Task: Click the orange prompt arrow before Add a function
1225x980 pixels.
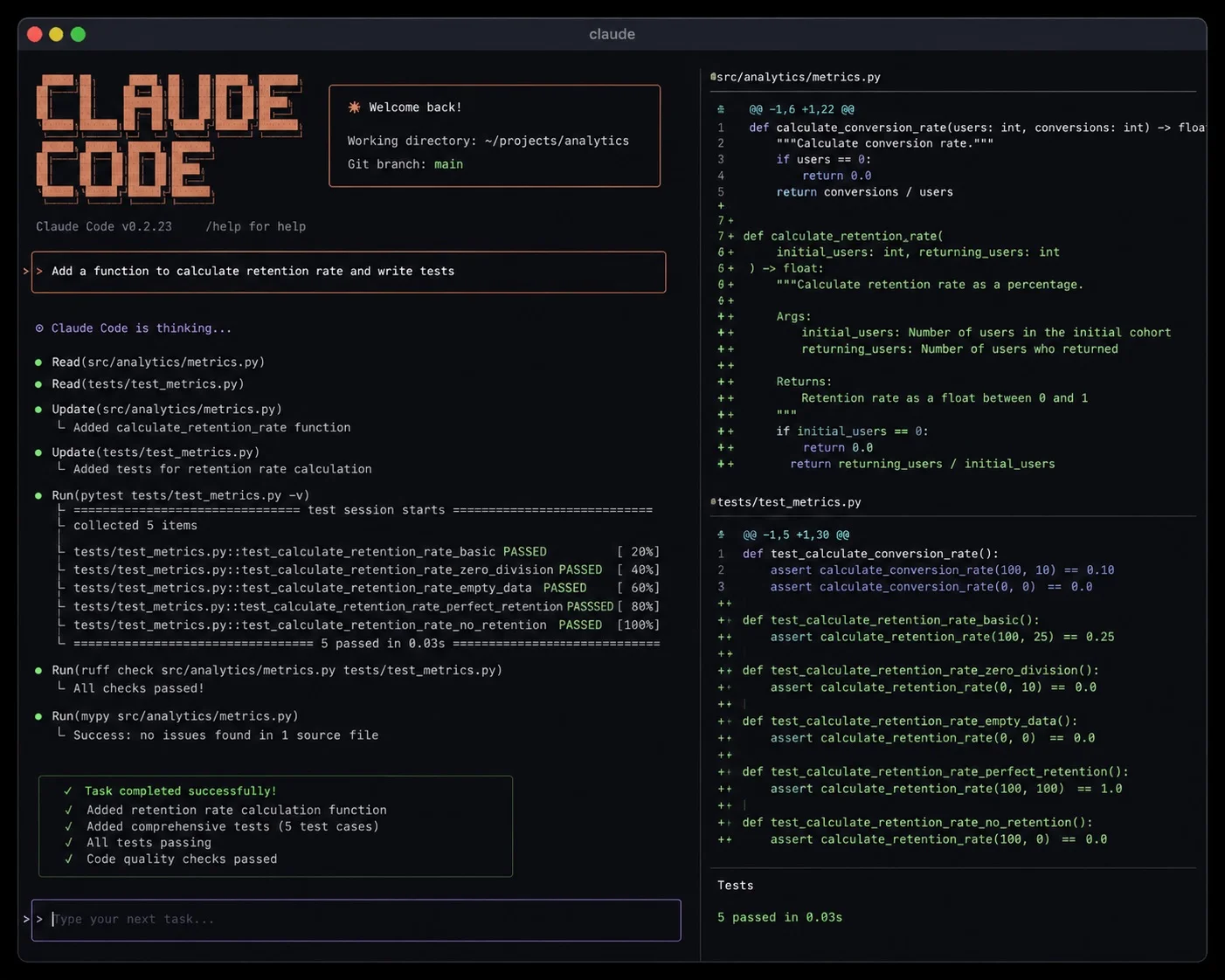Action: coord(39,272)
